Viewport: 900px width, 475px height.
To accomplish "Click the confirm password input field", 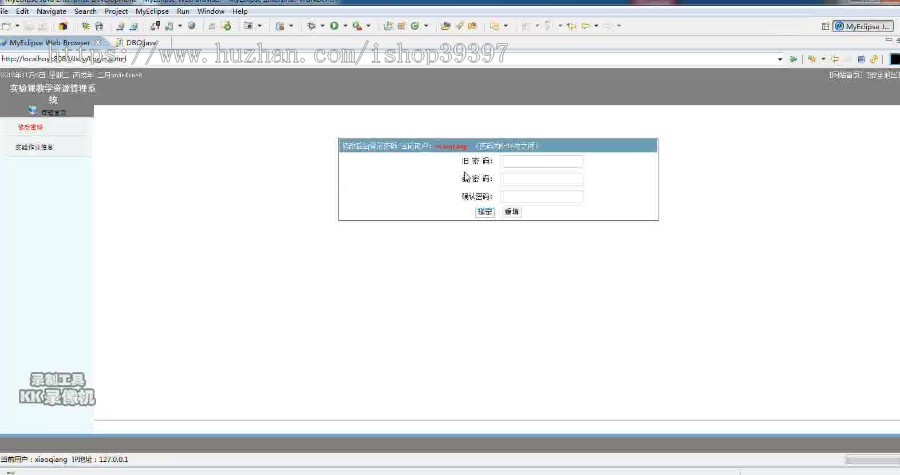I will point(542,197).
